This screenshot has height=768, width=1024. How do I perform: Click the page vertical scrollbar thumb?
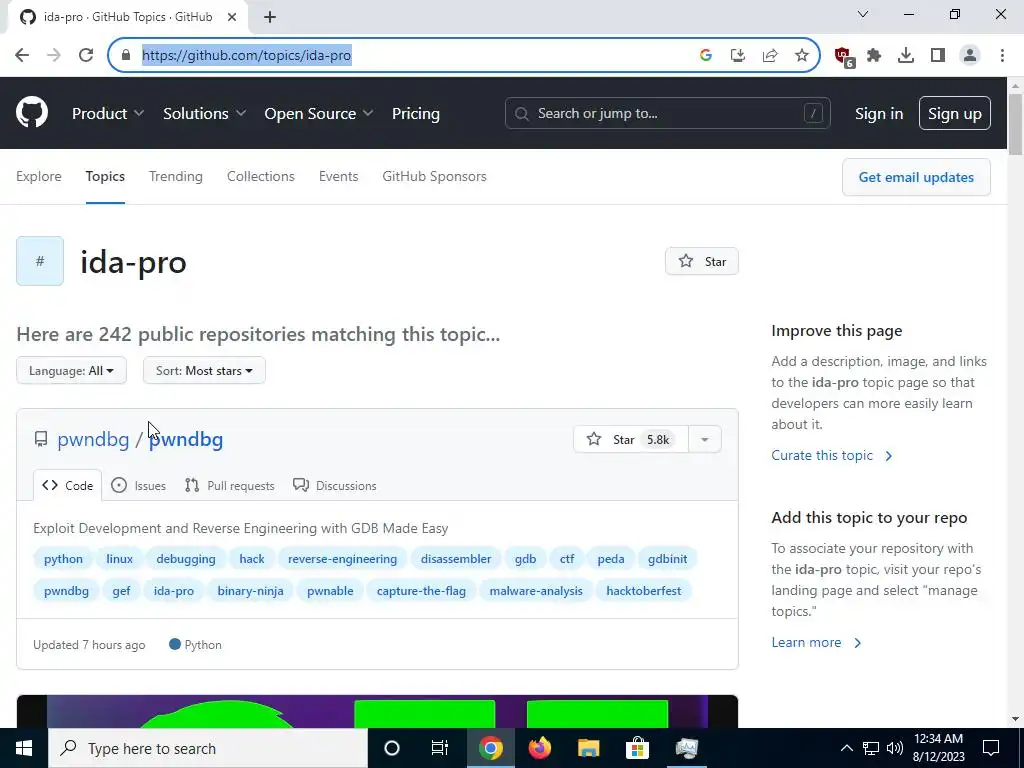[x=1015, y=124]
